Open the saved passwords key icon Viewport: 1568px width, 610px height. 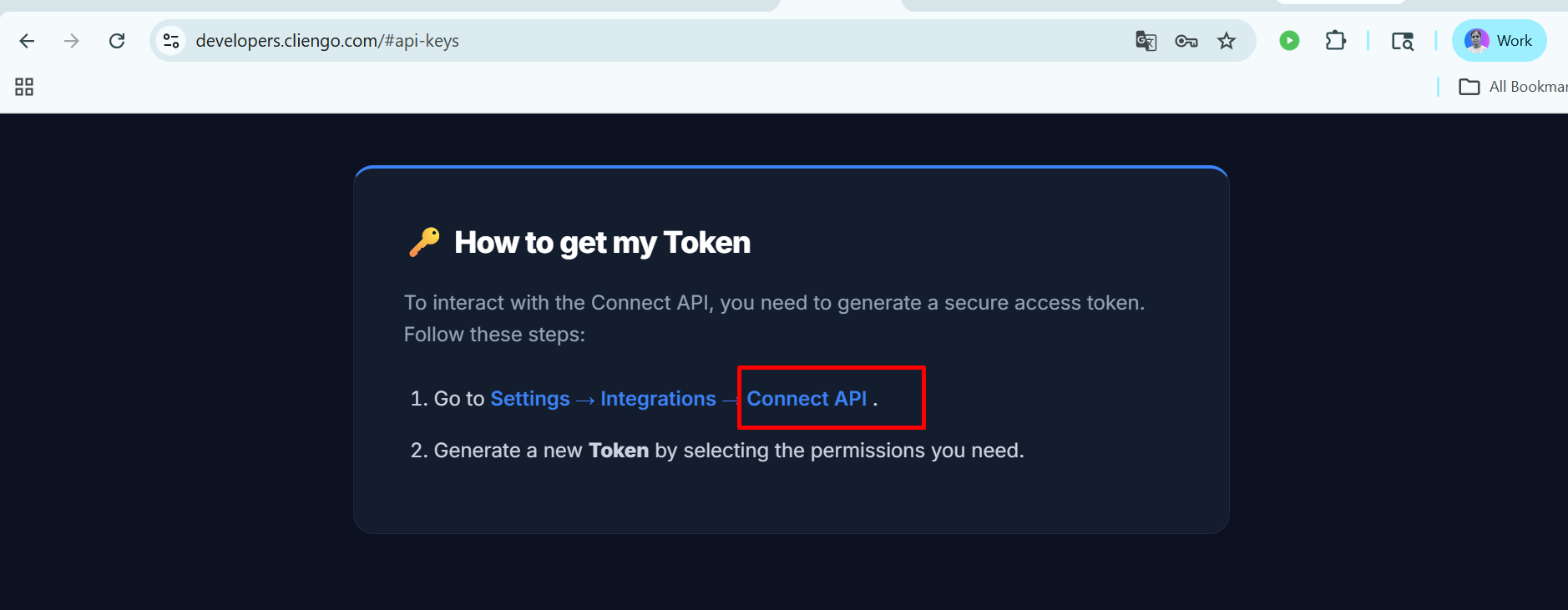click(x=1186, y=41)
